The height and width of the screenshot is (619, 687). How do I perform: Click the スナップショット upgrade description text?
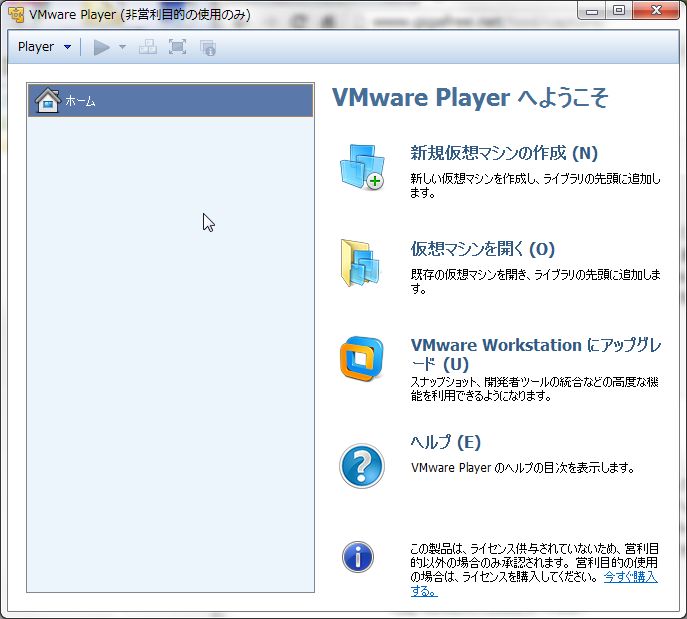tap(535, 389)
